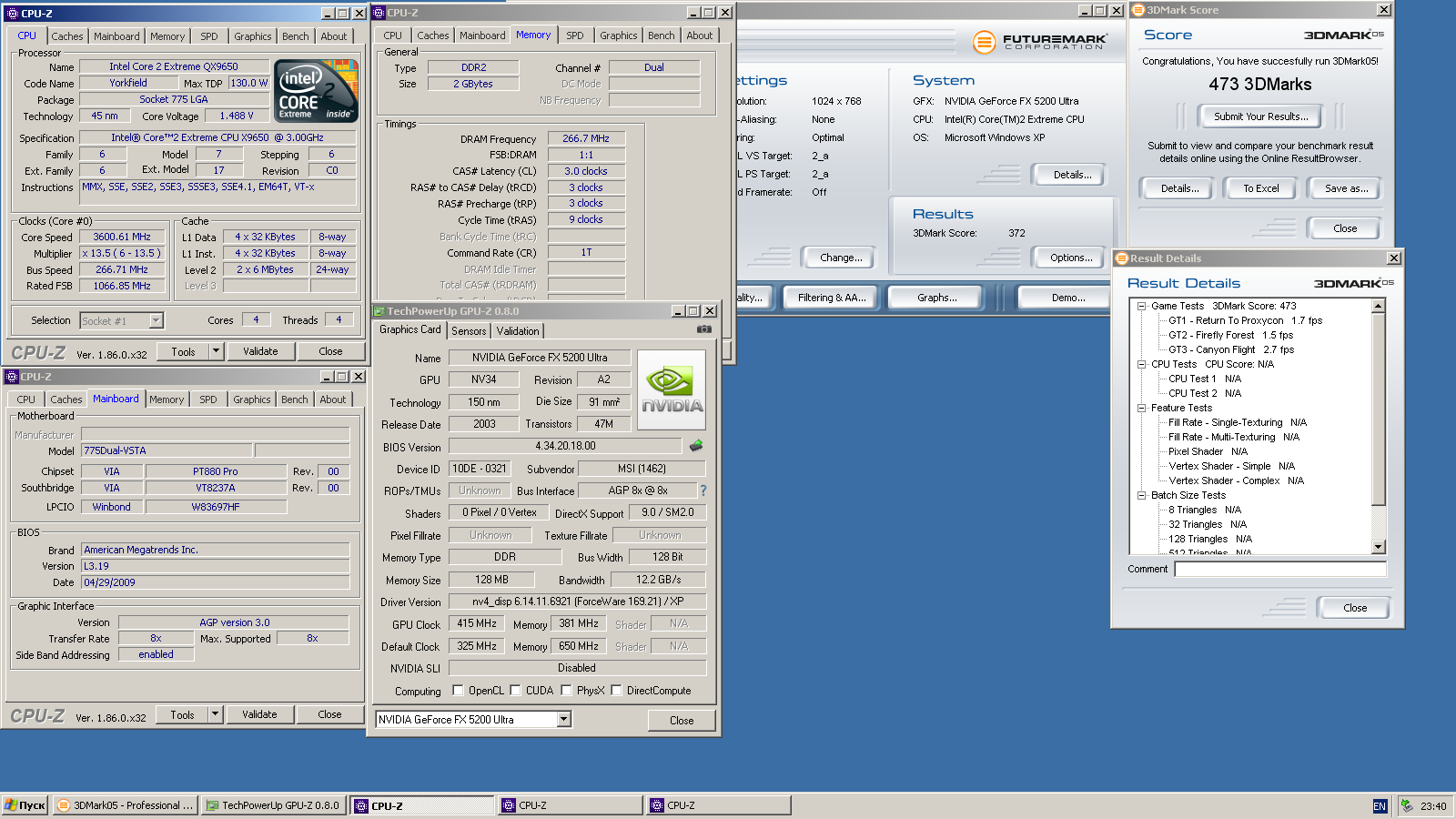Image resolution: width=1456 pixels, height=819 pixels.
Task: Toggle the DirectCompute checkbox
Action: 616,690
